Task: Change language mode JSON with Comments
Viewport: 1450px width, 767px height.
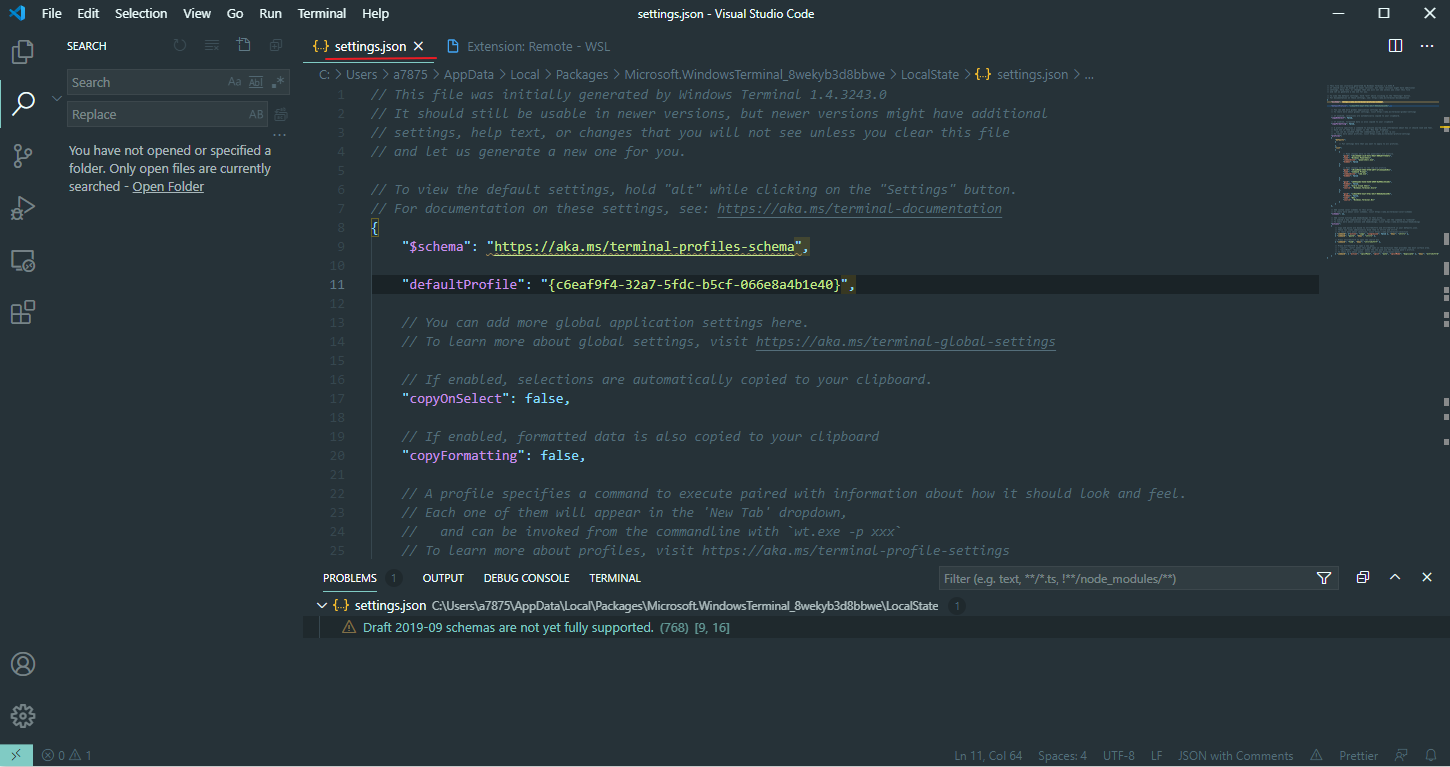Action: 1235,755
